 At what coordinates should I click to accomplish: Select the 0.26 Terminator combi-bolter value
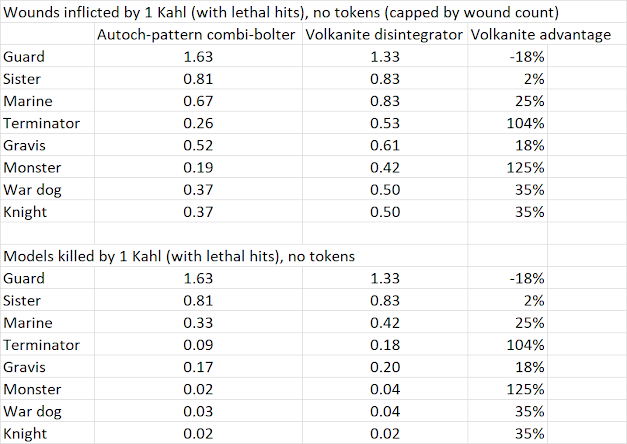198,123
